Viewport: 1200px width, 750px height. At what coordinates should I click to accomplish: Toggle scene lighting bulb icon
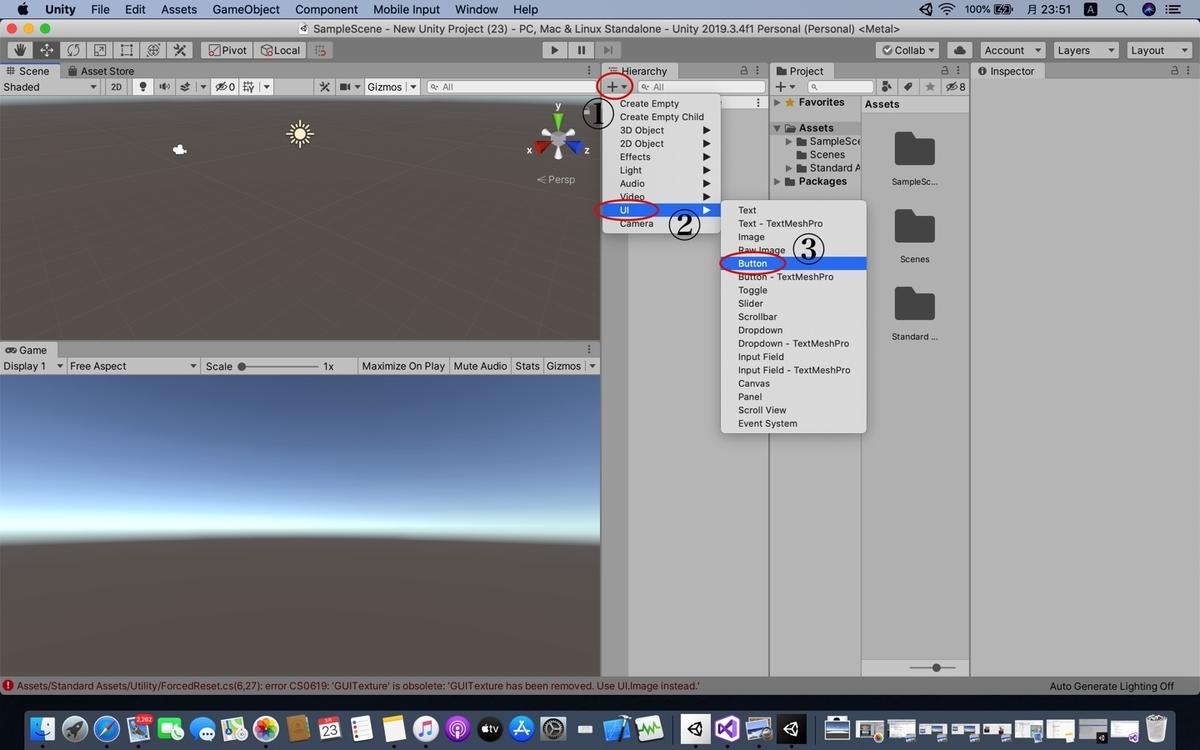pyautogui.click(x=143, y=87)
